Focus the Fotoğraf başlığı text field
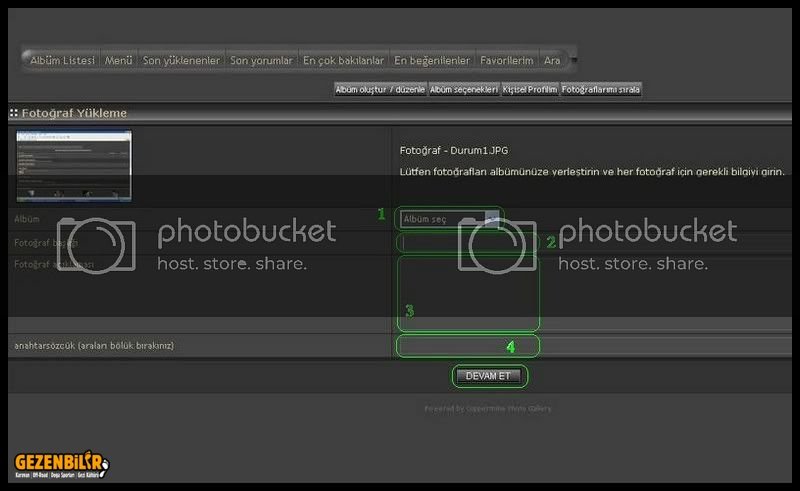 [468, 243]
